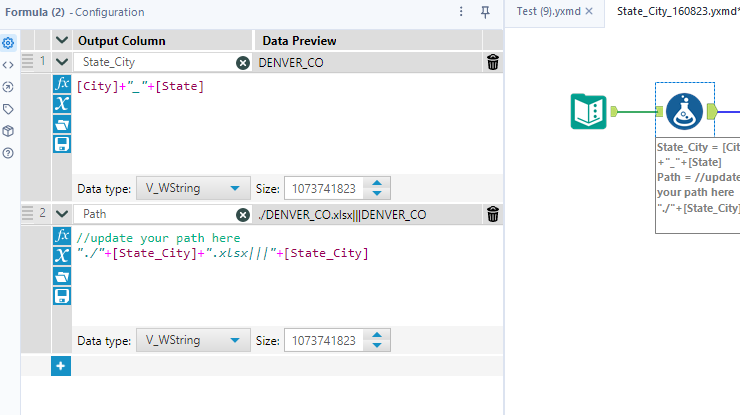Screen dimensions: 740x415
Task: Pin the Configuration window
Action: tap(485, 12)
